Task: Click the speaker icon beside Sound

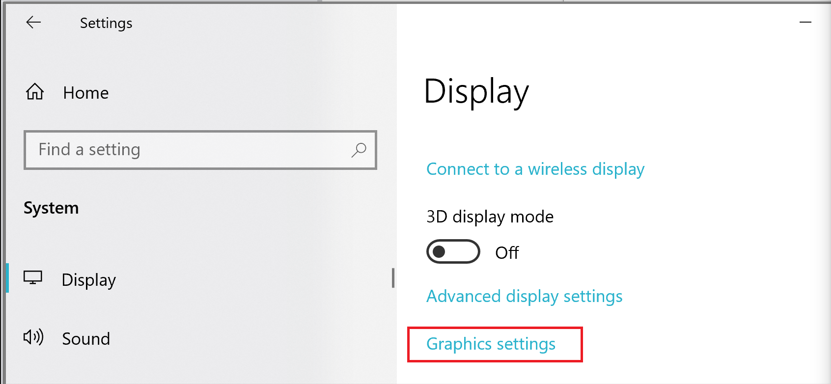Action: (33, 337)
